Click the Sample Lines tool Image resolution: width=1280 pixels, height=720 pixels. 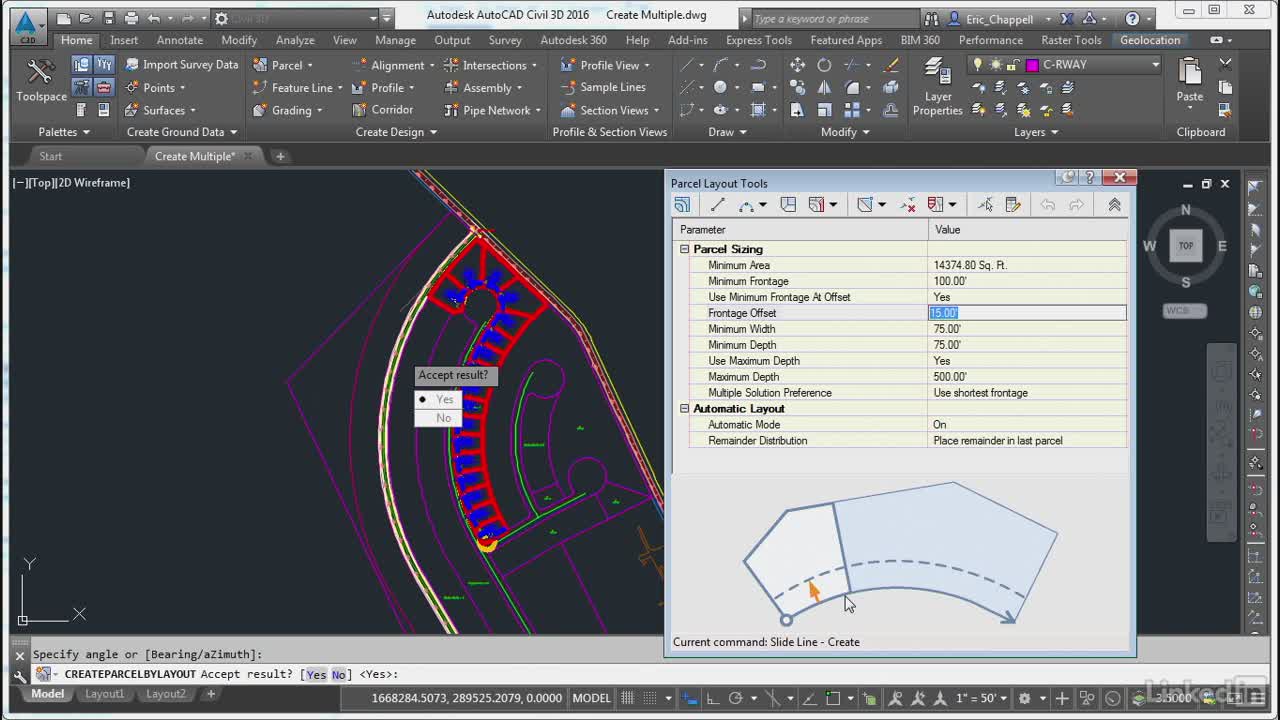coord(603,87)
